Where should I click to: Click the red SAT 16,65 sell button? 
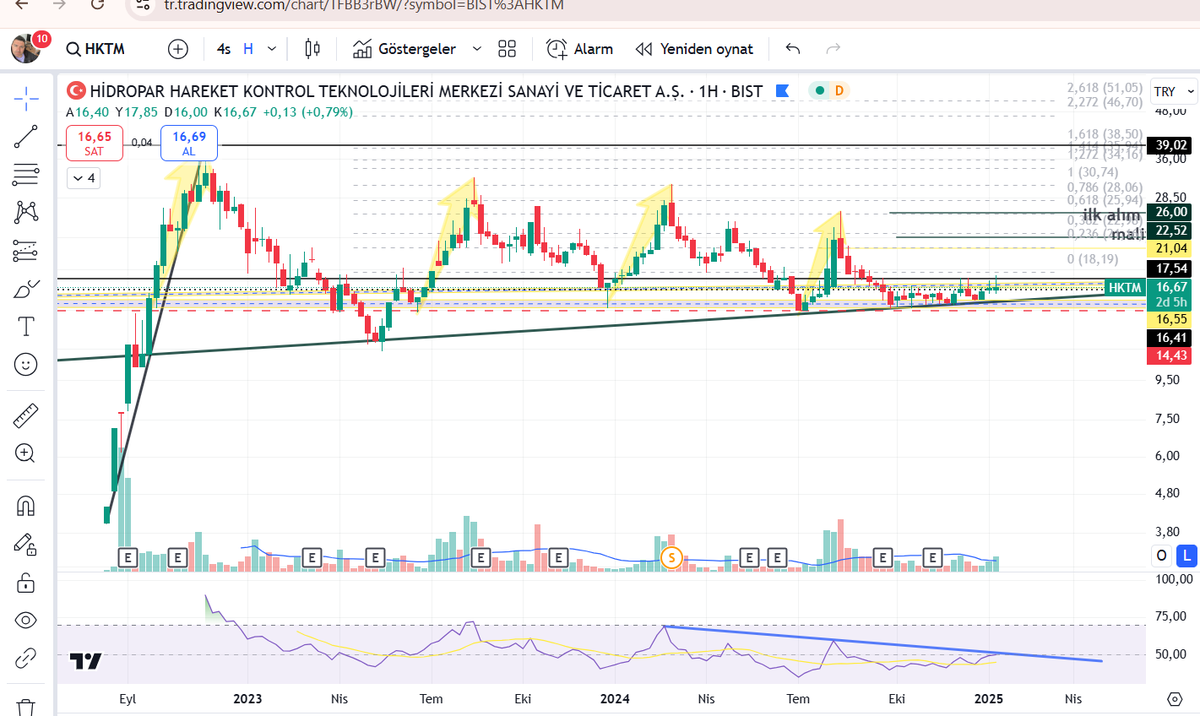[95, 142]
